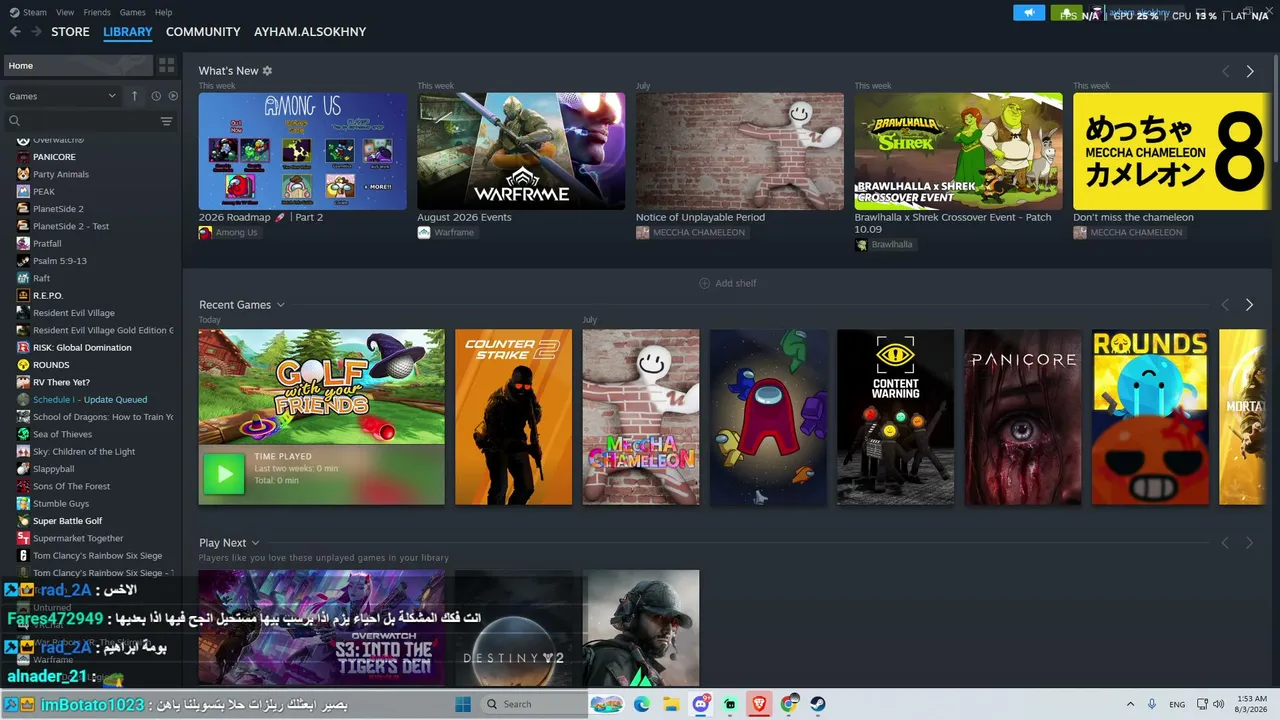The height and width of the screenshot is (720, 1280).
Task: Select Super Battle Golf in list
Action: tap(67, 521)
